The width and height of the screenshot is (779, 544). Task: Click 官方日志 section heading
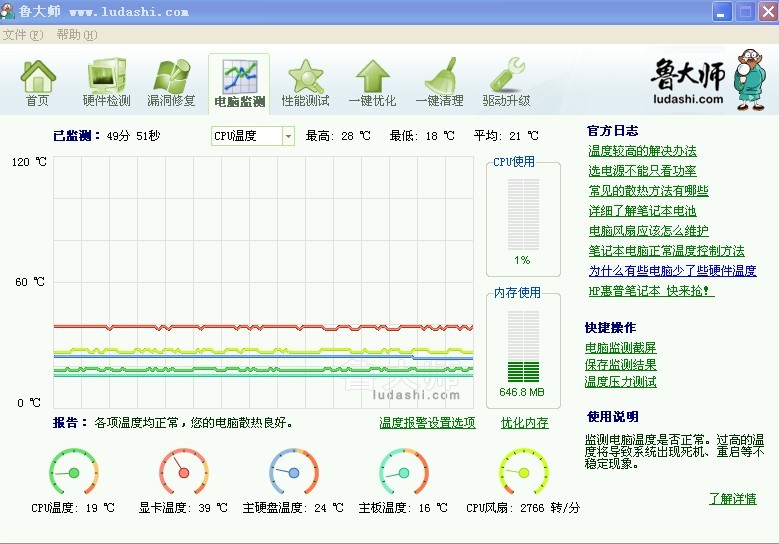point(613,131)
